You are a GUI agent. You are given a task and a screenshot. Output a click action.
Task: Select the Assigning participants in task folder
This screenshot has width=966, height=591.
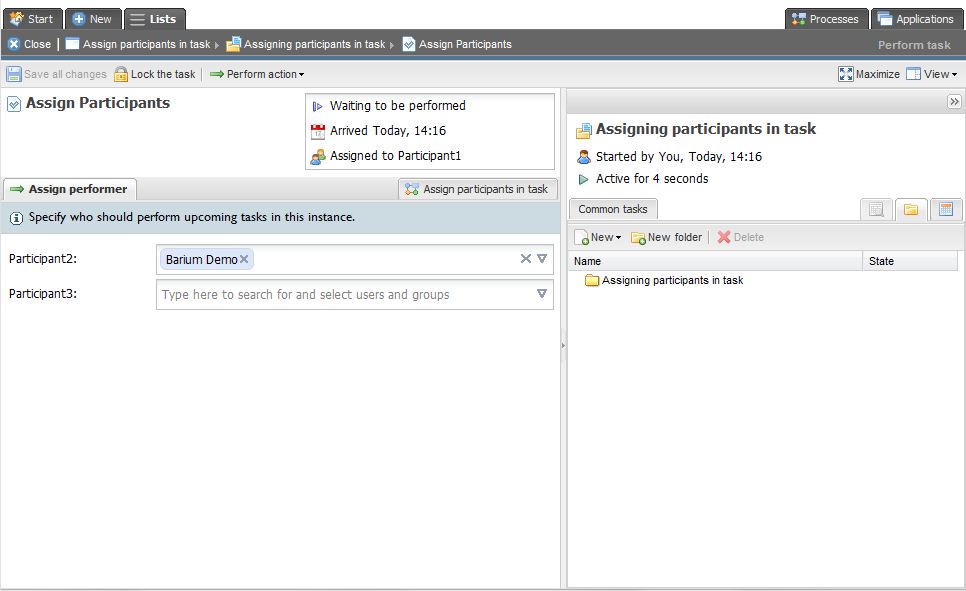pyautogui.click(x=671, y=281)
